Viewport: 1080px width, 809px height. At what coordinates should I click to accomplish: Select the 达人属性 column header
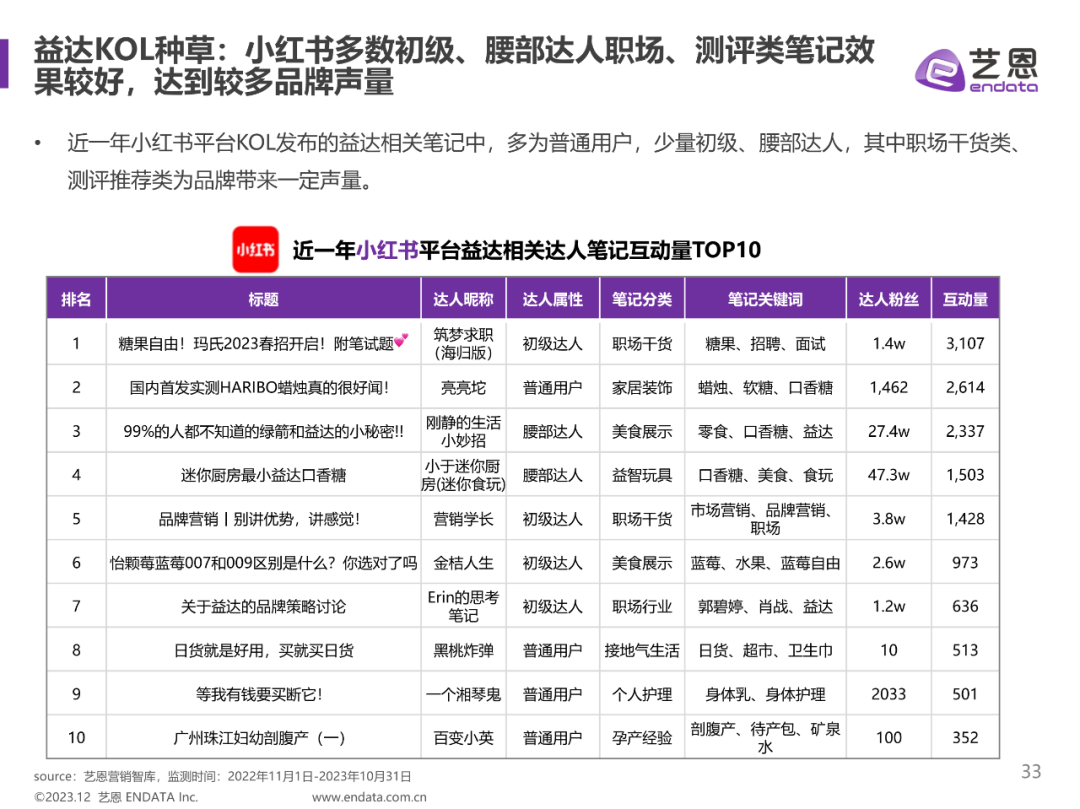point(552,299)
